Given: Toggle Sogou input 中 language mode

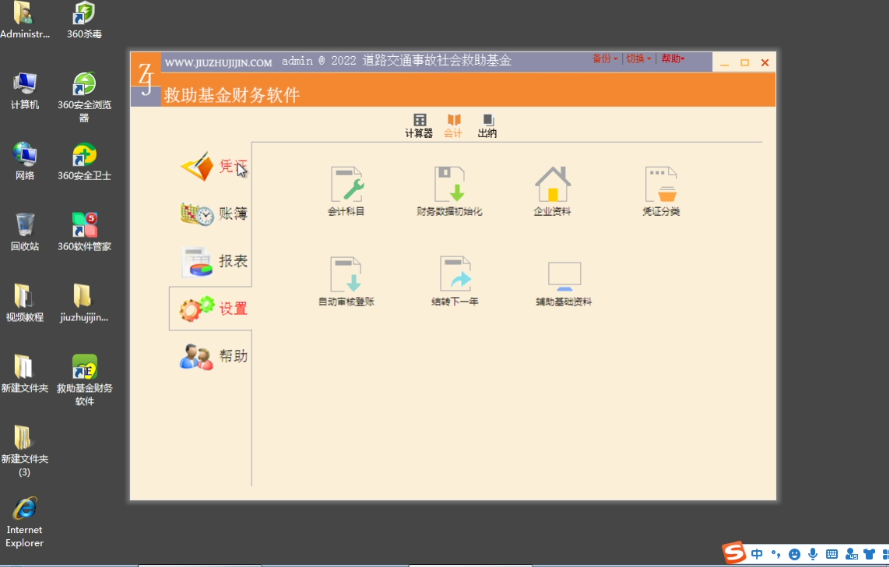Looking at the screenshot, I should coord(757,553).
